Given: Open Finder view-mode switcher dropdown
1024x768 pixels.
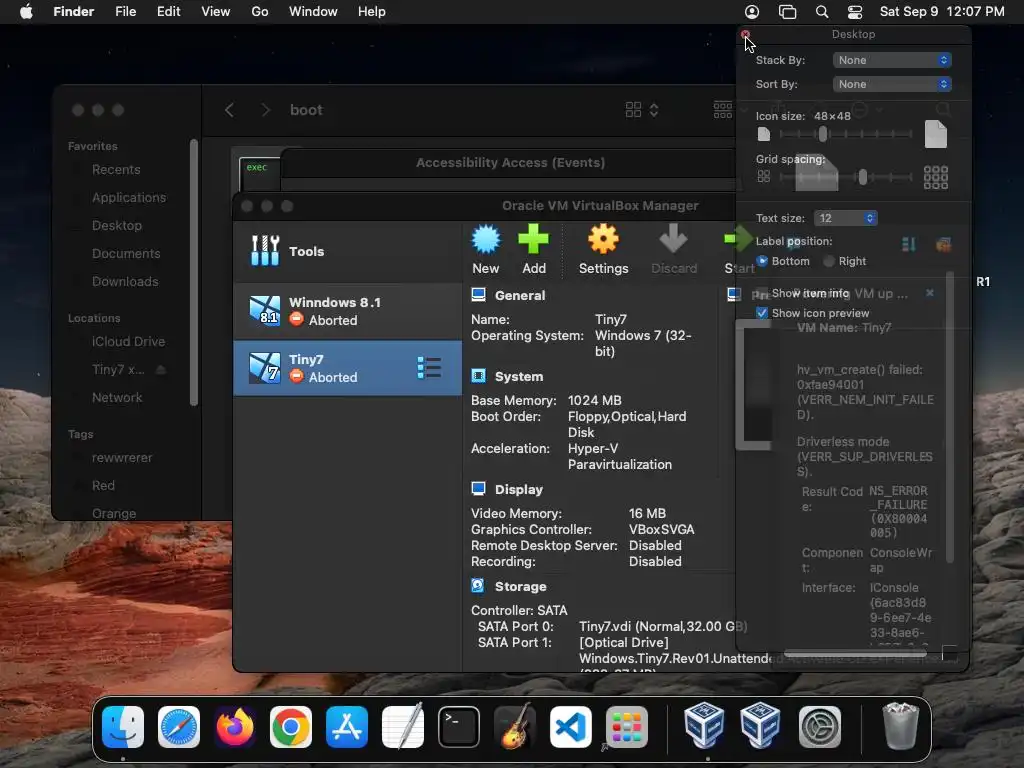Looking at the screenshot, I should click(x=642, y=110).
